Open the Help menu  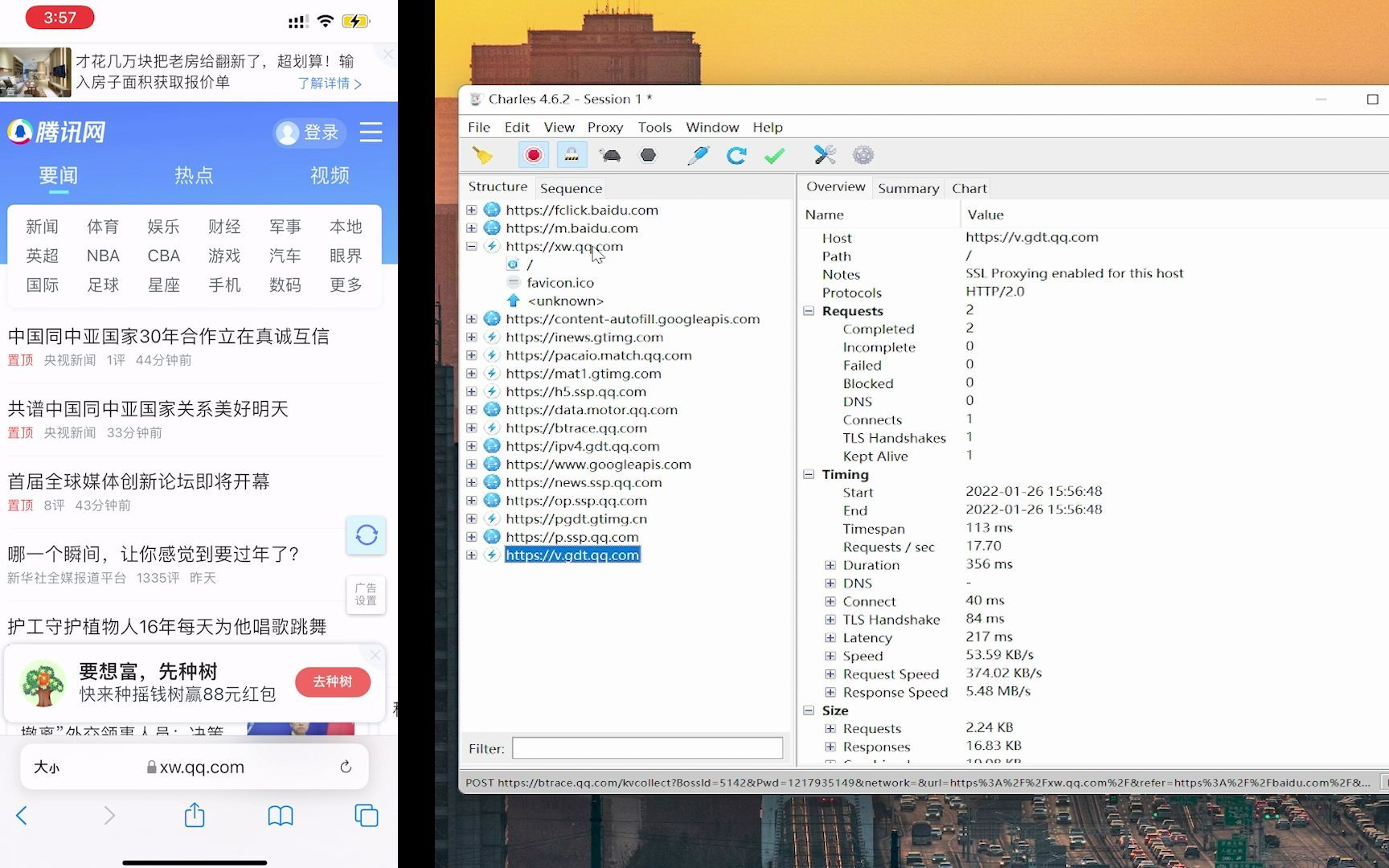(x=768, y=127)
